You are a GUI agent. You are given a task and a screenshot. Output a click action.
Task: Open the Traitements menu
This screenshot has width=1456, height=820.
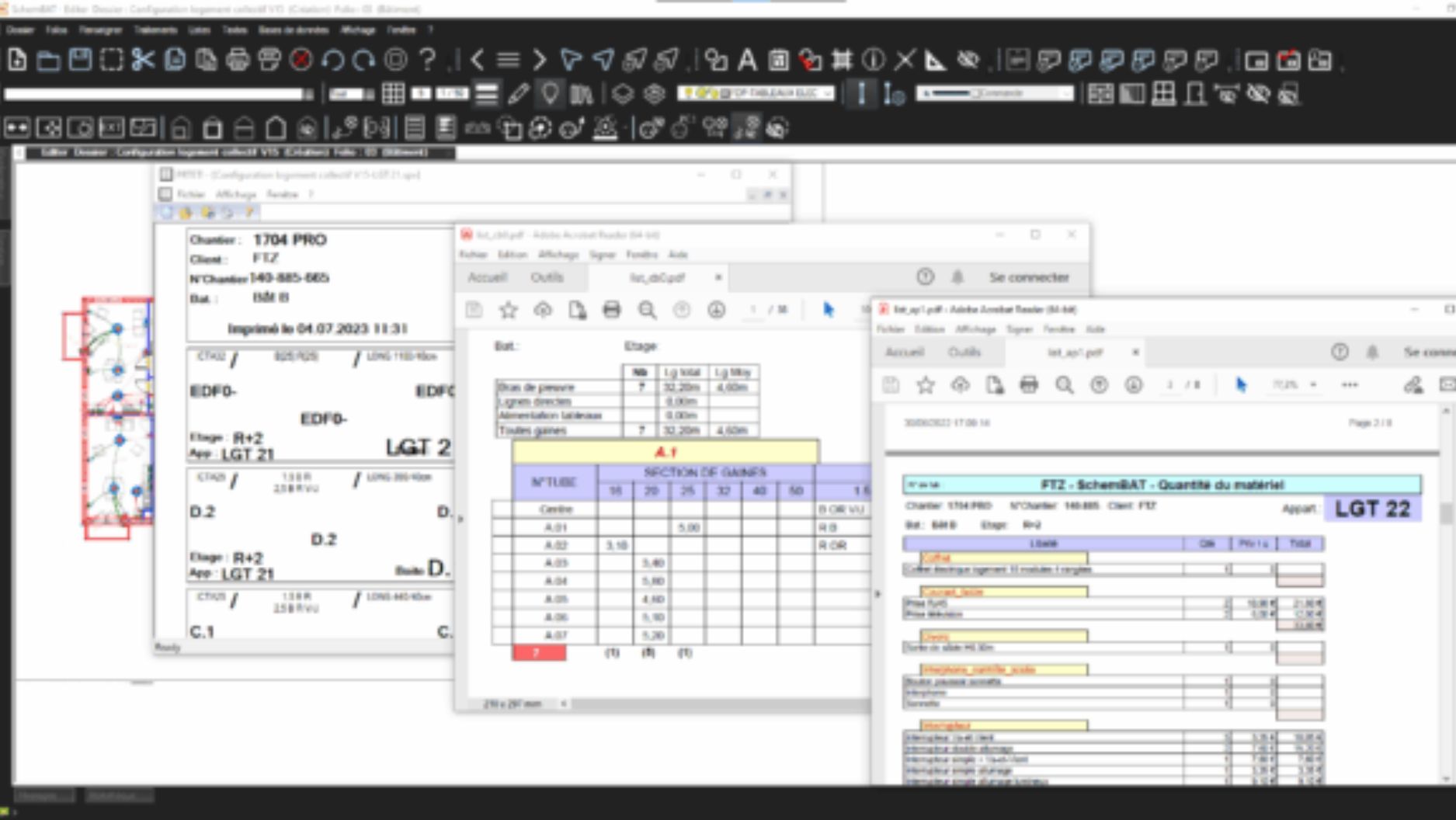click(x=155, y=30)
